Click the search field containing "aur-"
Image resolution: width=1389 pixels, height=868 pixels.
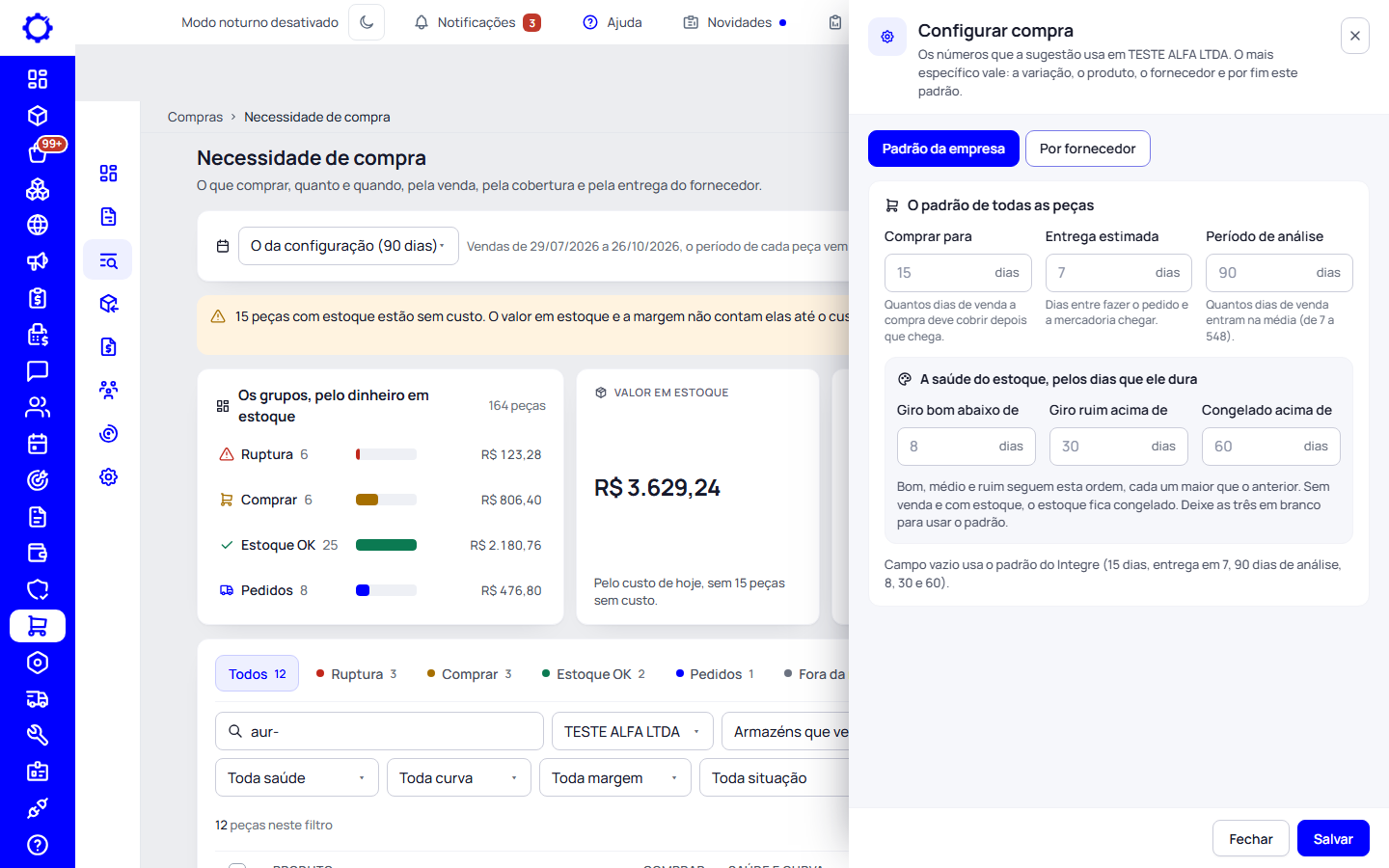(379, 731)
